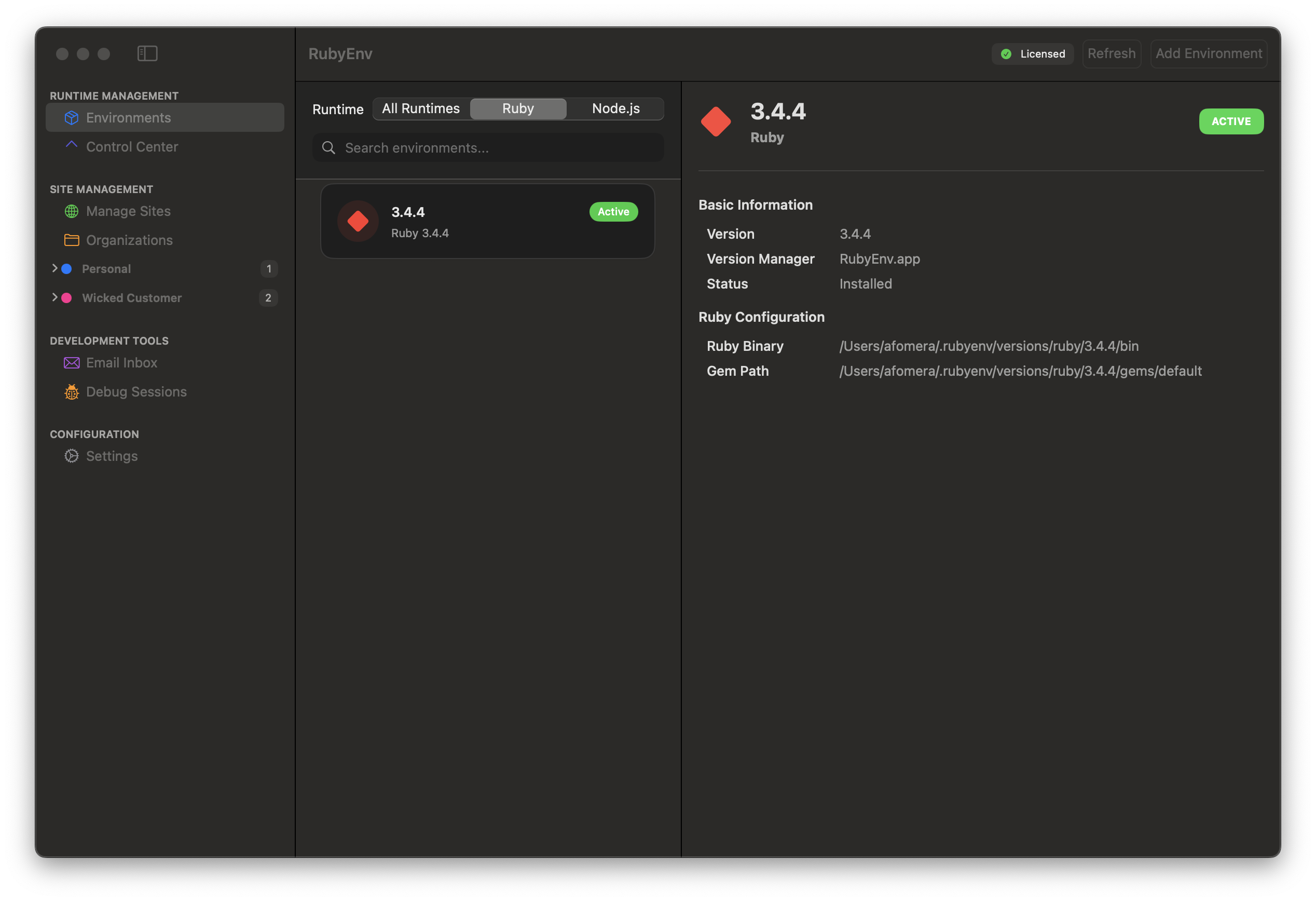1316x901 pixels.
Task: Click the Licensed status badge
Action: pos(1032,54)
